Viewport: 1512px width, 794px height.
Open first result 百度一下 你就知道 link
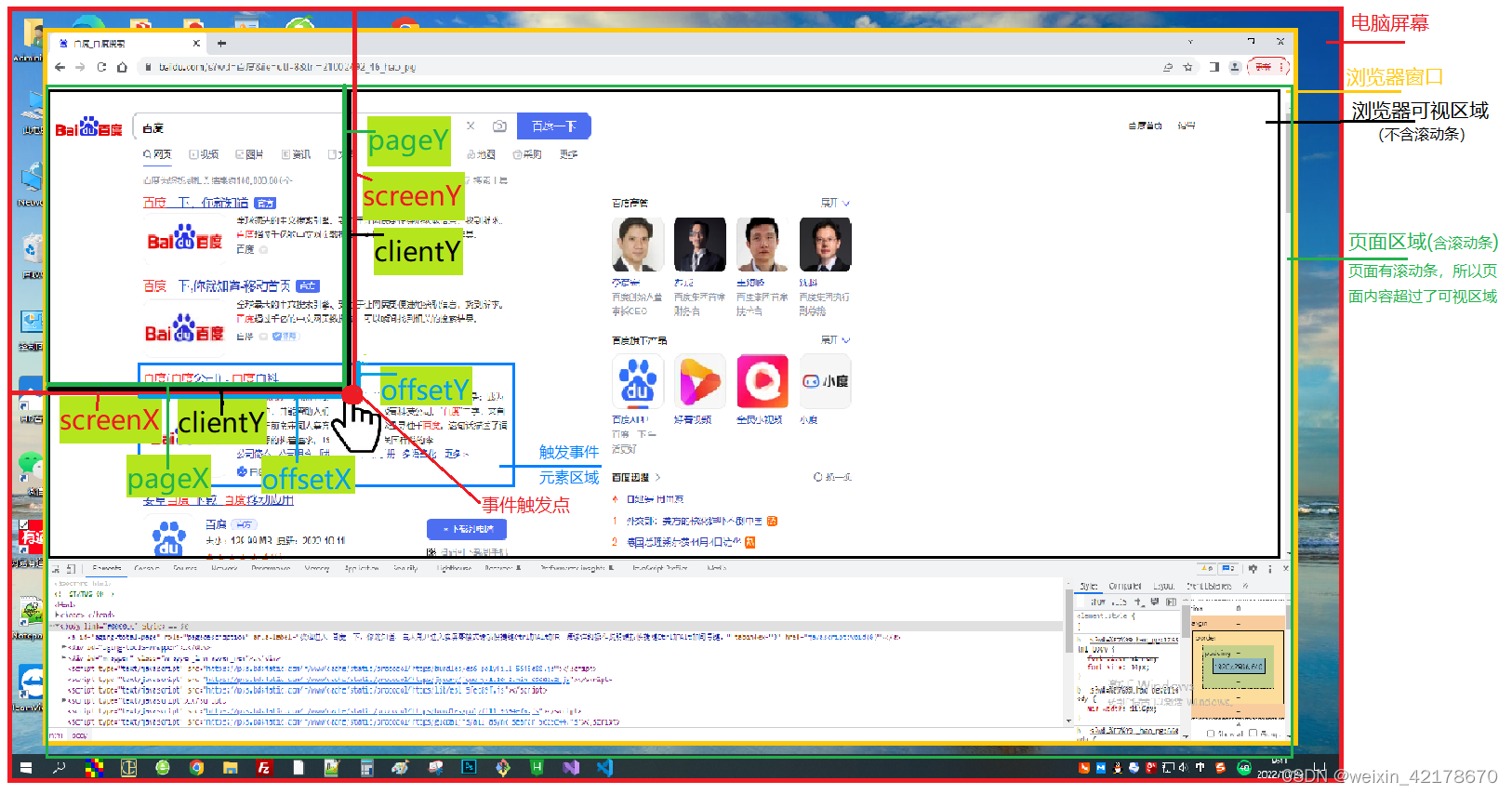click(196, 203)
